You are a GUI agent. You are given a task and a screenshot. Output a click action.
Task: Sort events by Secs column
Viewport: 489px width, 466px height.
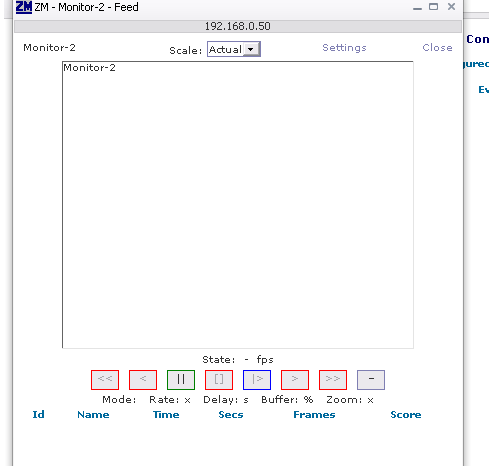pyautogui.click(x=231, y=414)
